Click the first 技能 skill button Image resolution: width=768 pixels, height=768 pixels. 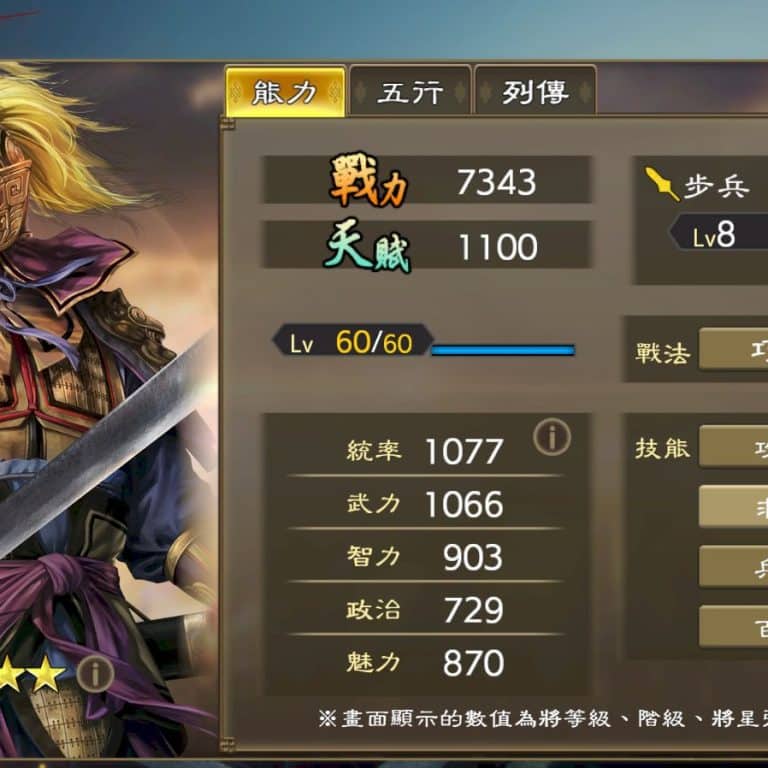pyautogui.click(x=733, y=446)
